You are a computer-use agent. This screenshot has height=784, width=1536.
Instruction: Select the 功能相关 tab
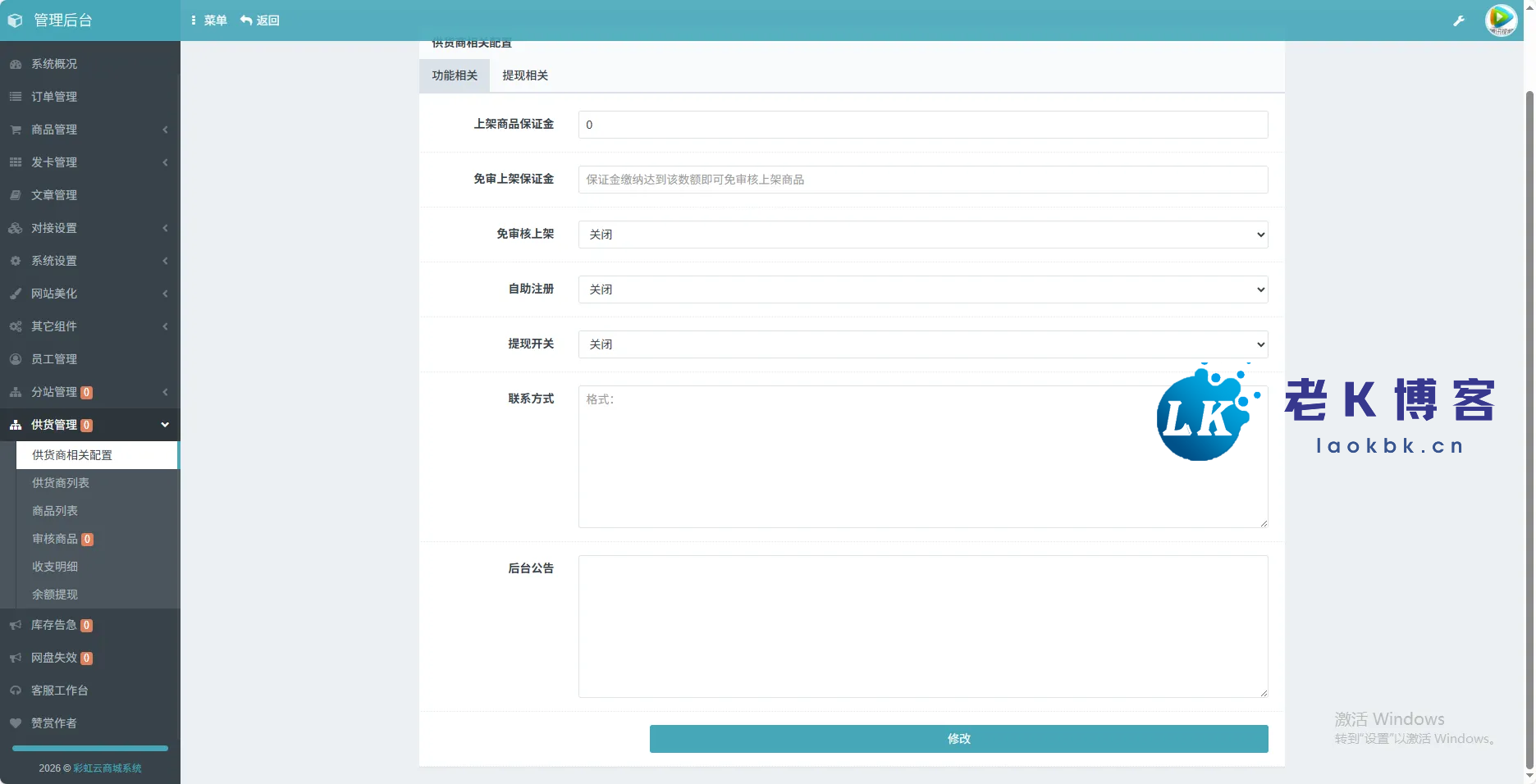pyautogui.click(x=455, y=75)
